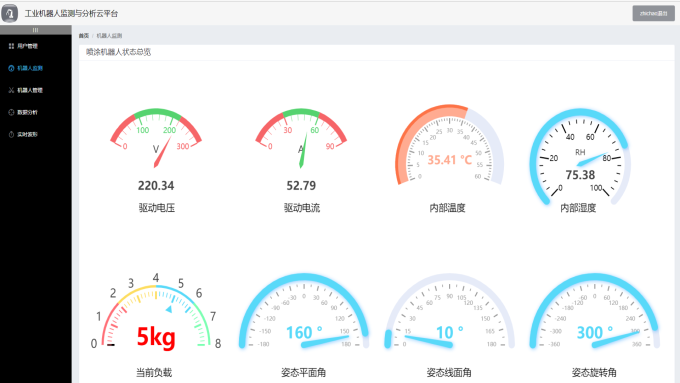Click the tools icon beside 机器人管理
Screen dimensions: 680x383
11,90
